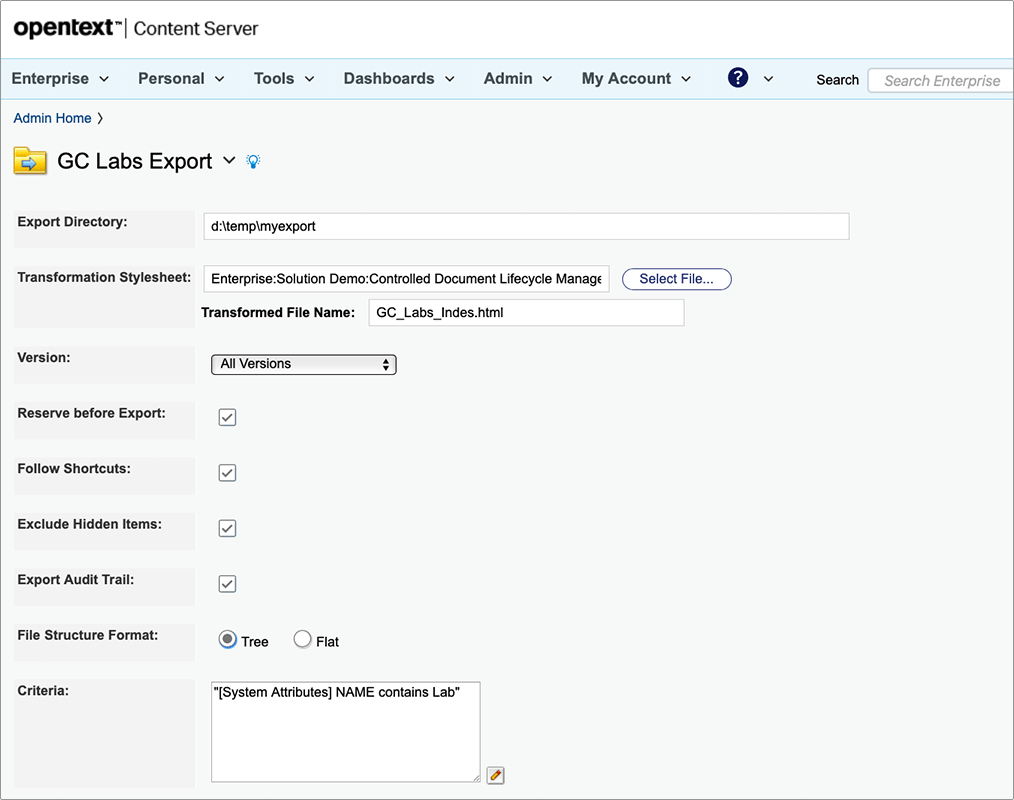Screen dimensions: 1014x800
Task: Open the Personal menu
Action: 181,79
